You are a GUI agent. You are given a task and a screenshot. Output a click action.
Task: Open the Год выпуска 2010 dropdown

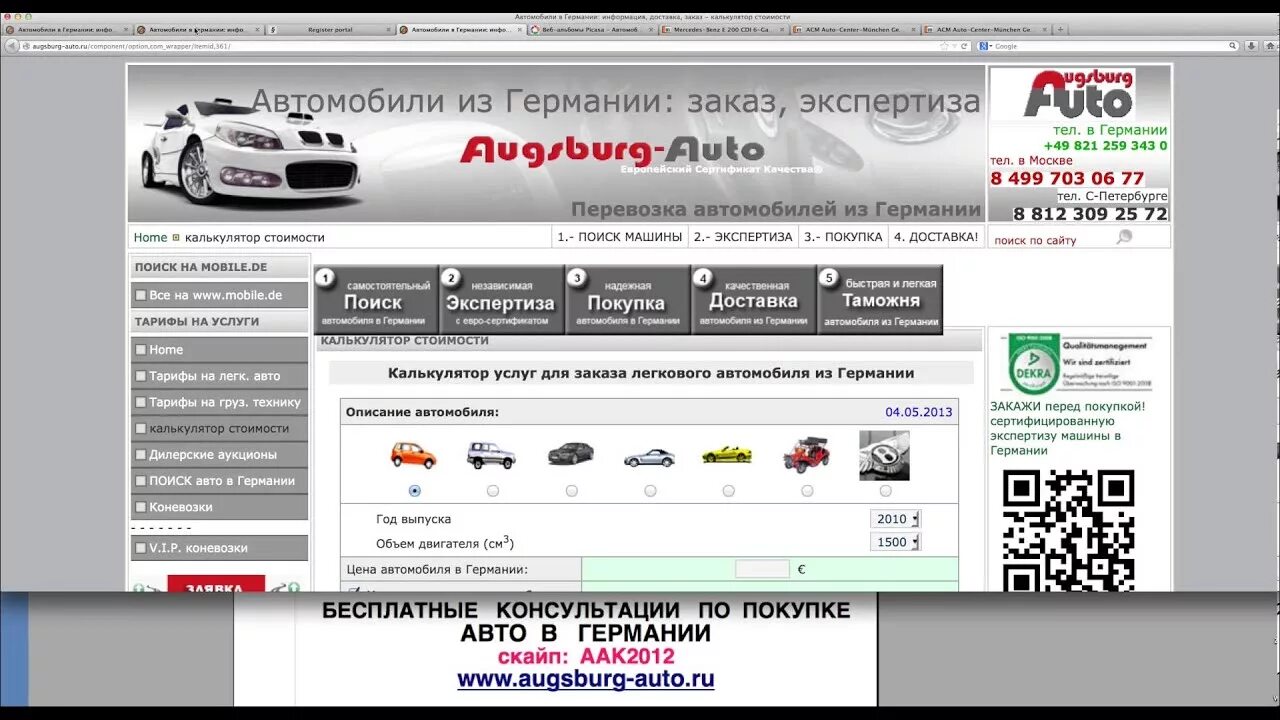(x=896, y=519)
